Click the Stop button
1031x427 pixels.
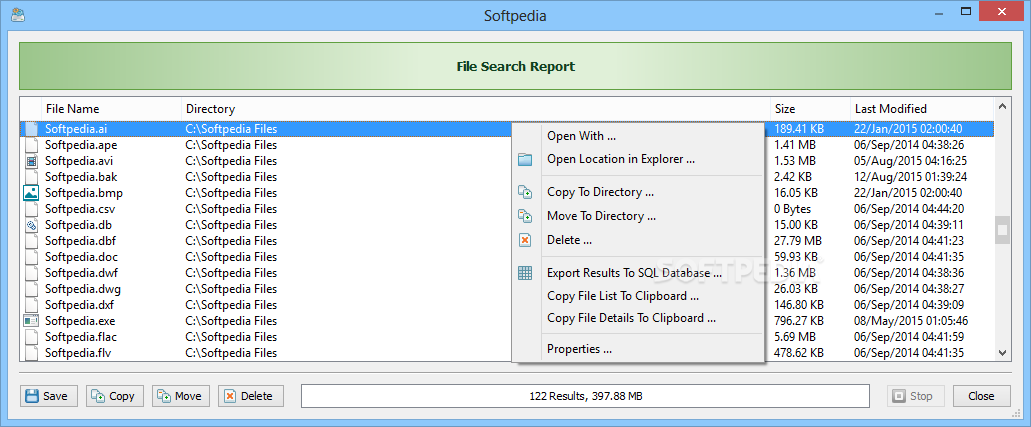click(x=915, y=396)
